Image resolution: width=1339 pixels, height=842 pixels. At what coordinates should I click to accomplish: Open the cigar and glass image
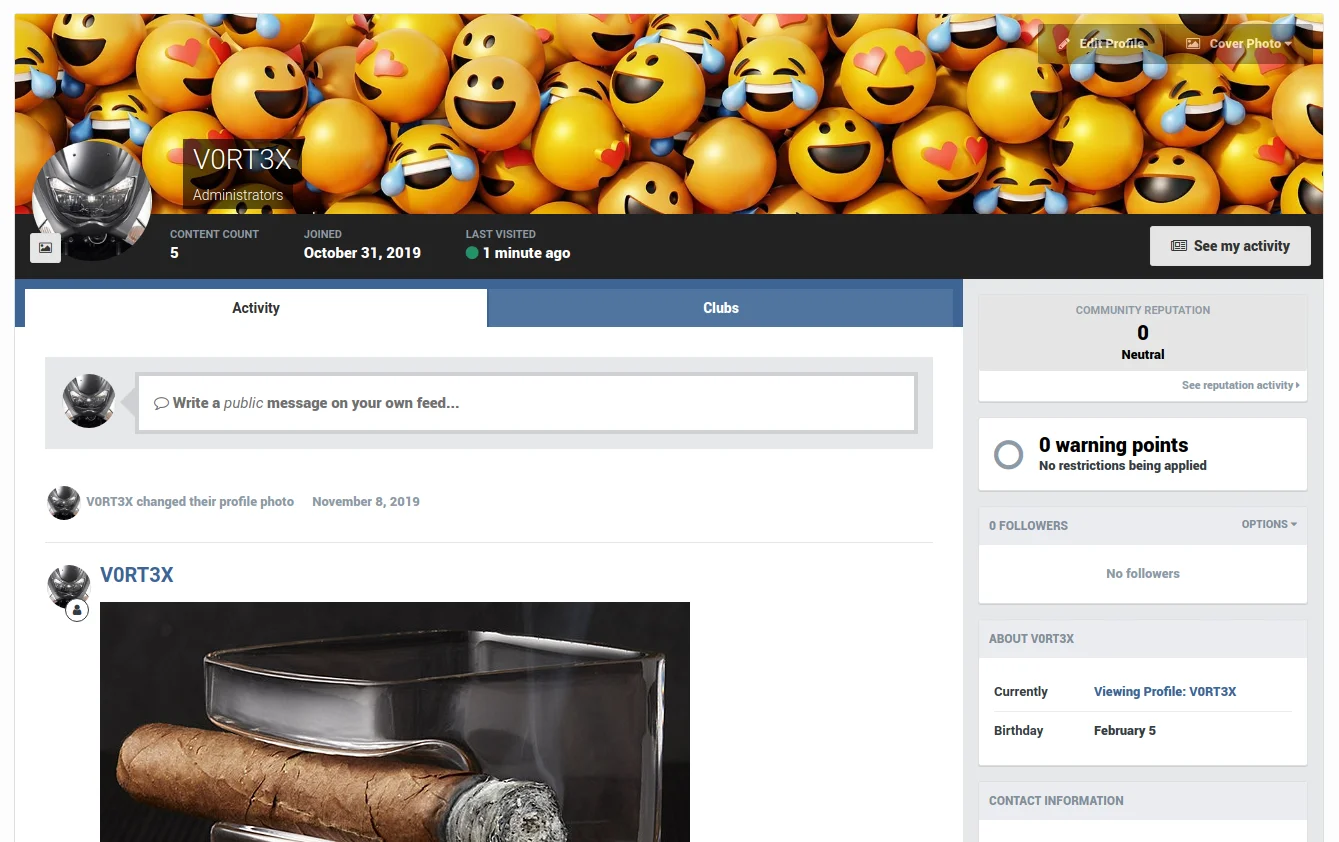tap(395, 720)
